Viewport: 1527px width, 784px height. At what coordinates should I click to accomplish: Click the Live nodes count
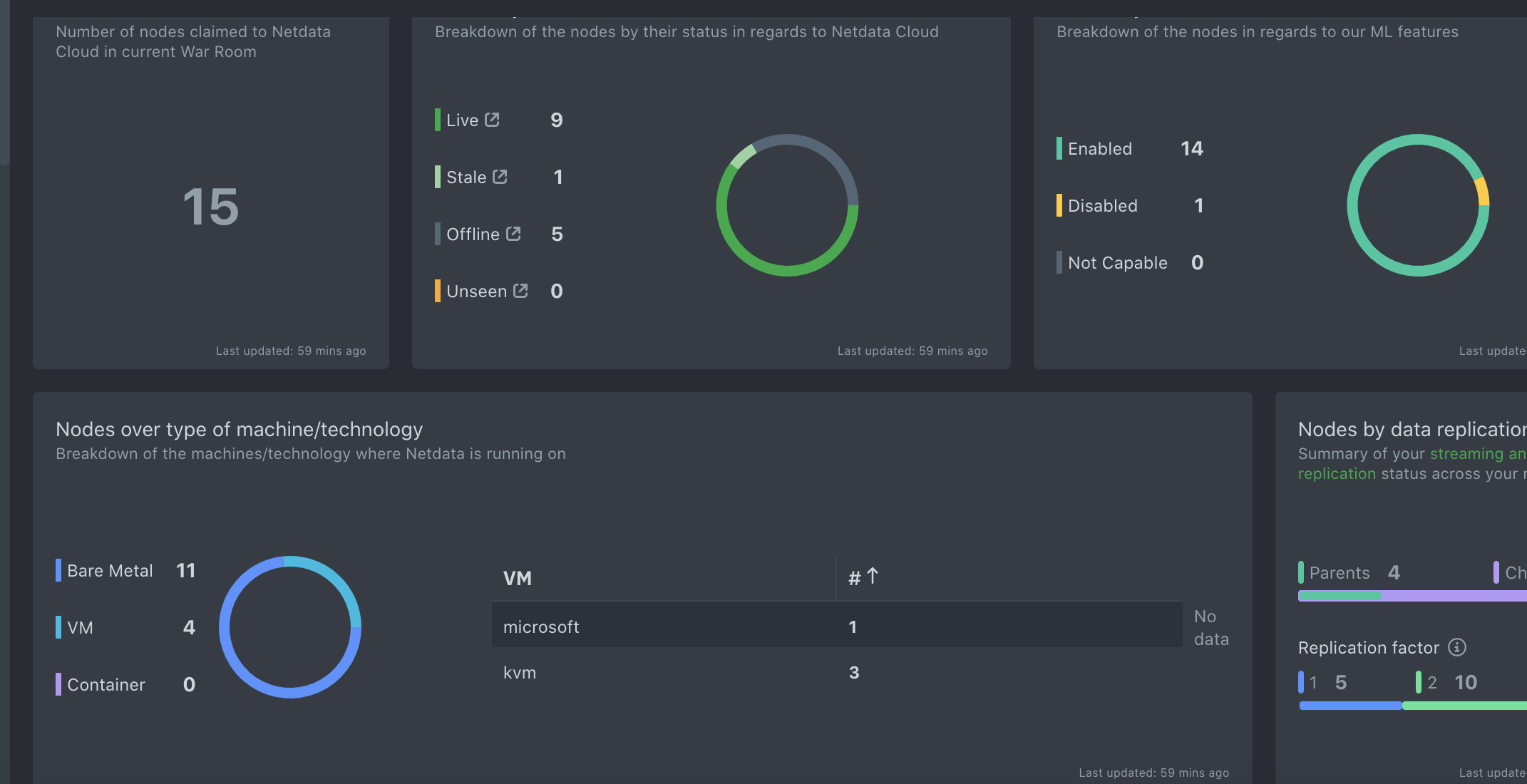coord(557,120)
